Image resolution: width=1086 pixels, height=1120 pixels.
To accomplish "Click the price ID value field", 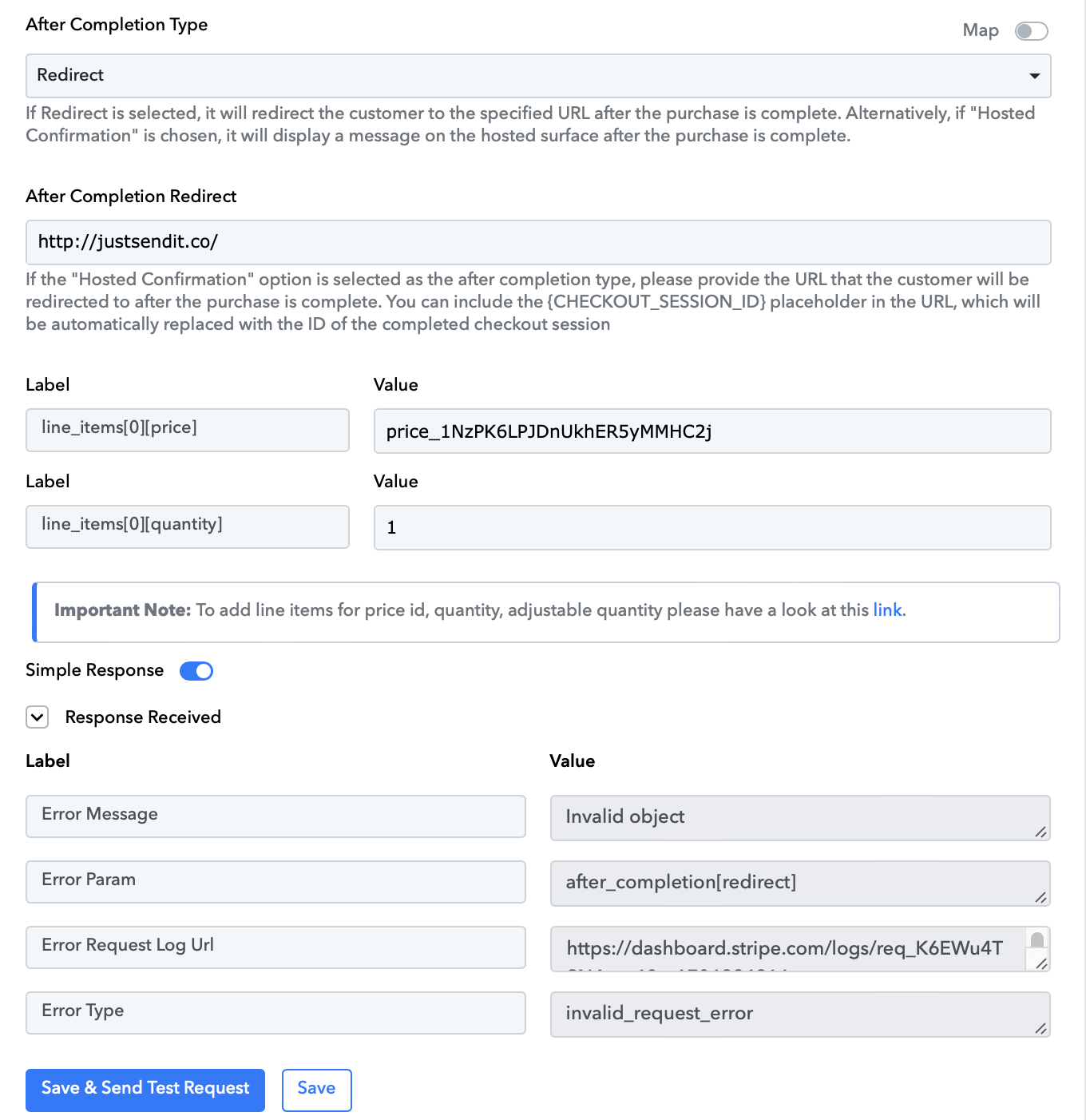I will coord(712,431).
